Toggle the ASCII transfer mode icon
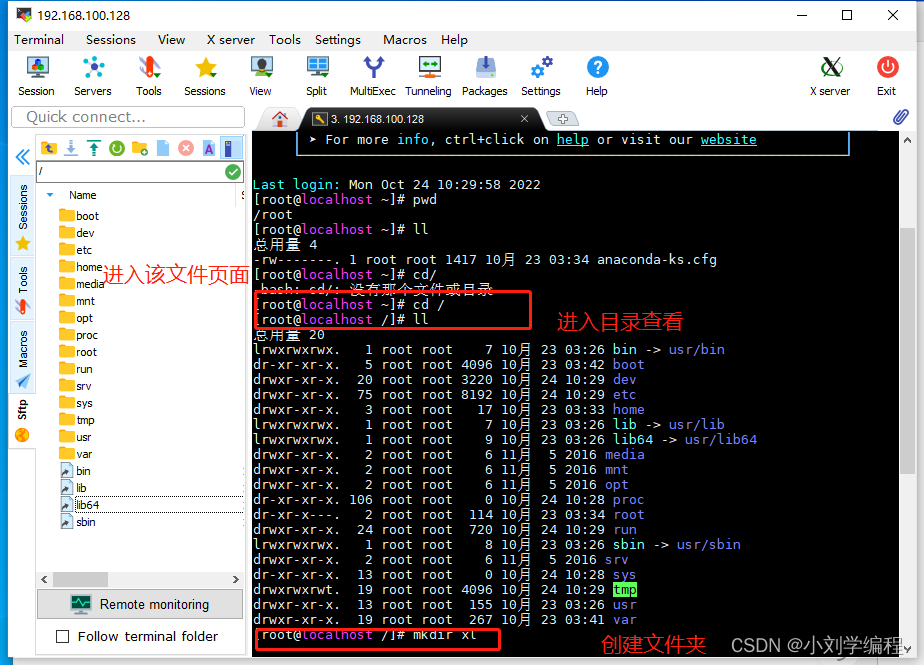924x665 pixels. coord(209,148)
